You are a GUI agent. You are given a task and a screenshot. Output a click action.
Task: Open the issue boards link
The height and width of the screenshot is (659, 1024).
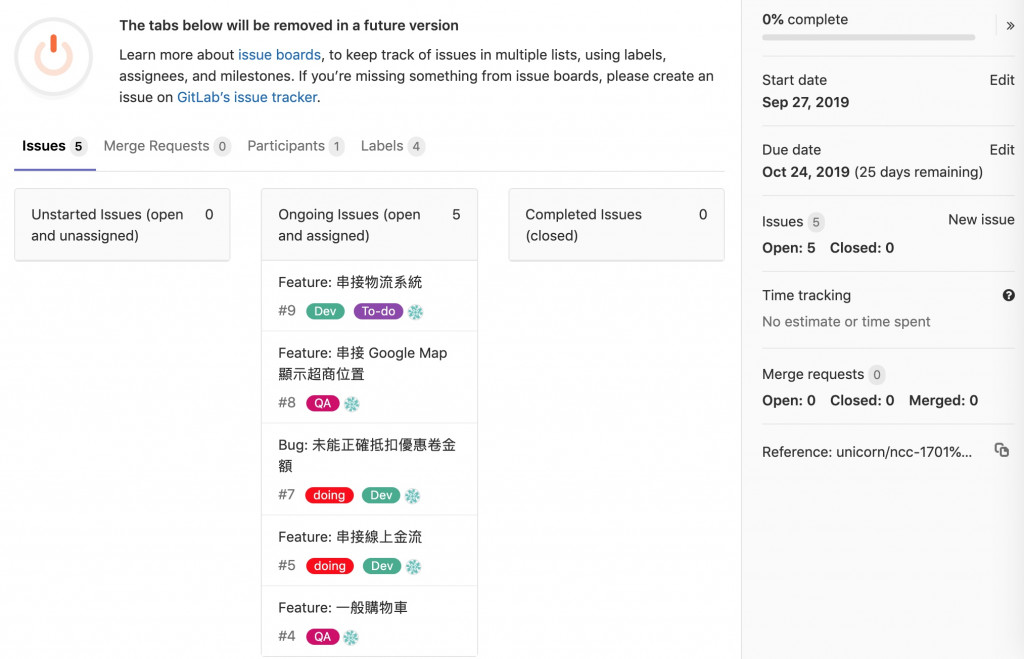pyautogui.click(x=280, y=55)
